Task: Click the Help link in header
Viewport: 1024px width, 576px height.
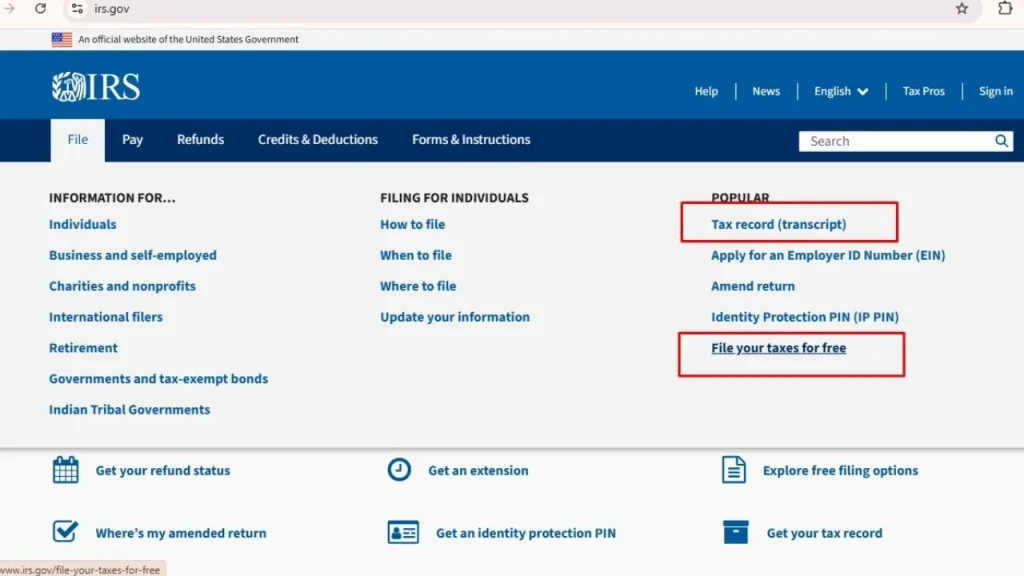Action: [706, 91]
